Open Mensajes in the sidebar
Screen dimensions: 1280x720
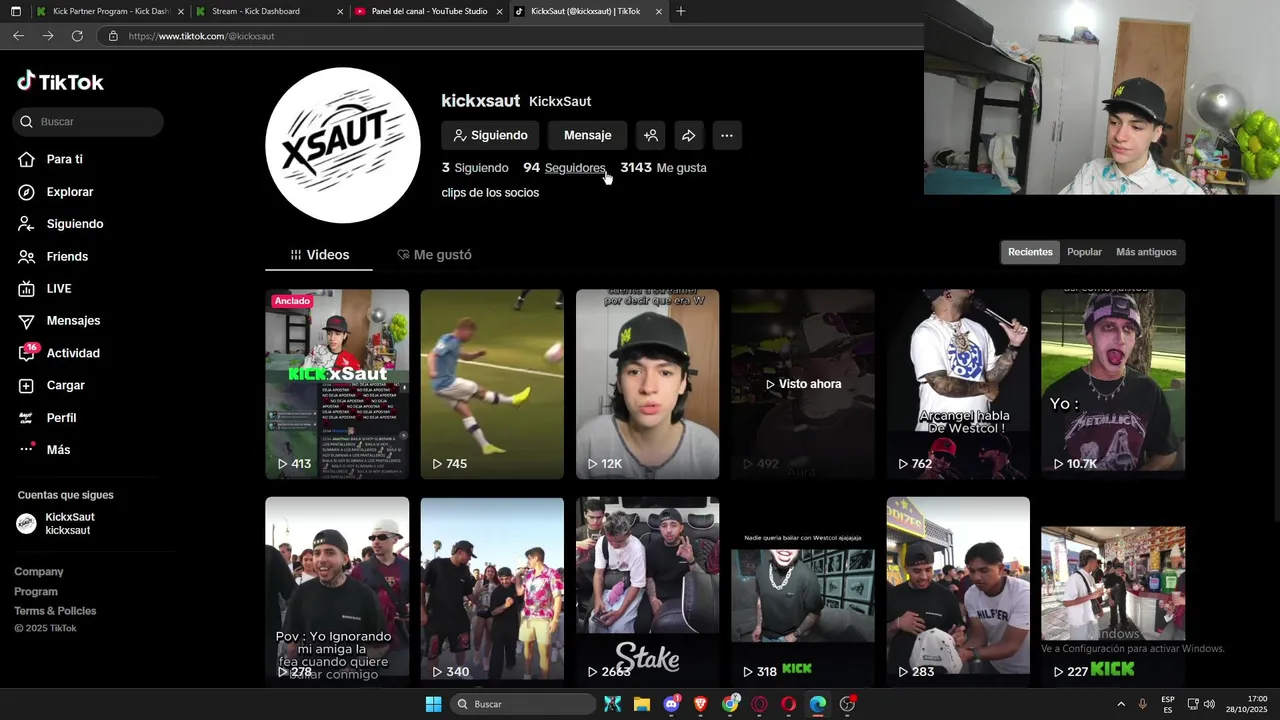[73, 321]
